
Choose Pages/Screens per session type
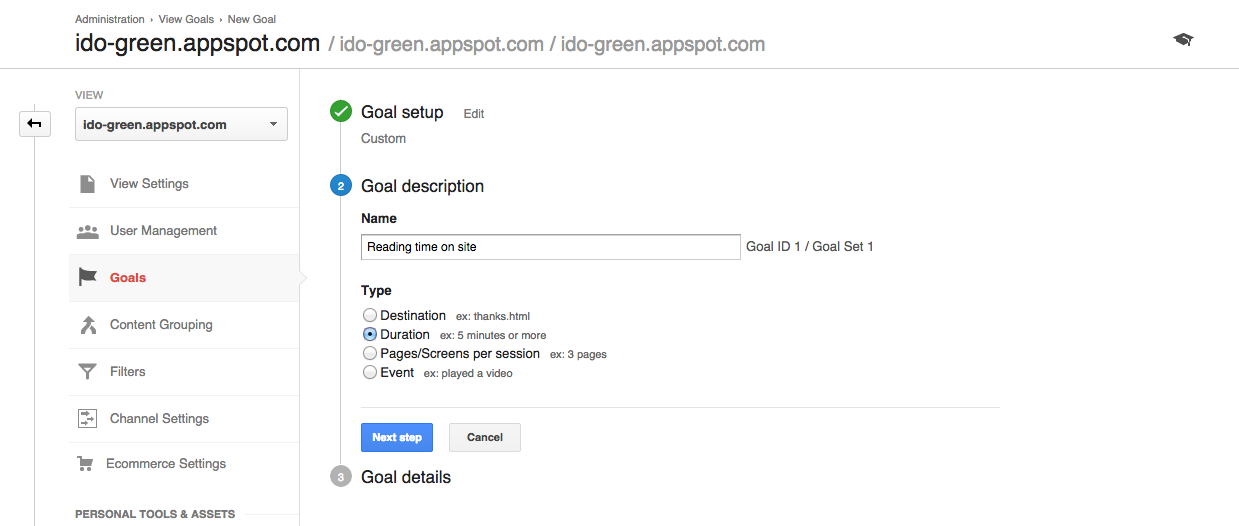[x=370, y=354]
